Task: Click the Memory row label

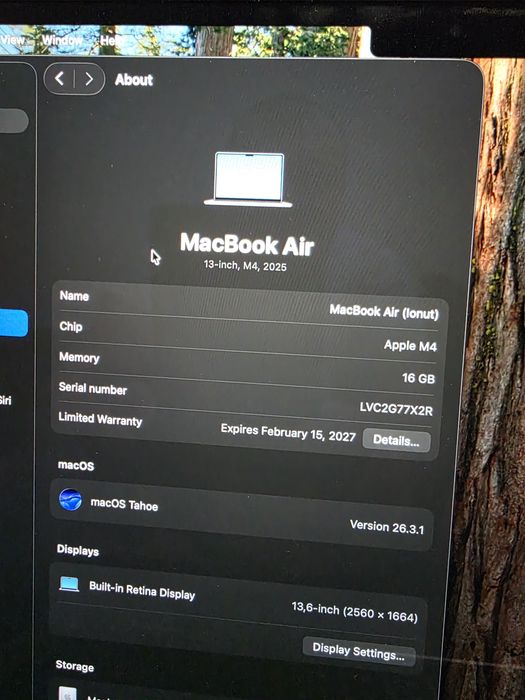Action: (79, 357)
